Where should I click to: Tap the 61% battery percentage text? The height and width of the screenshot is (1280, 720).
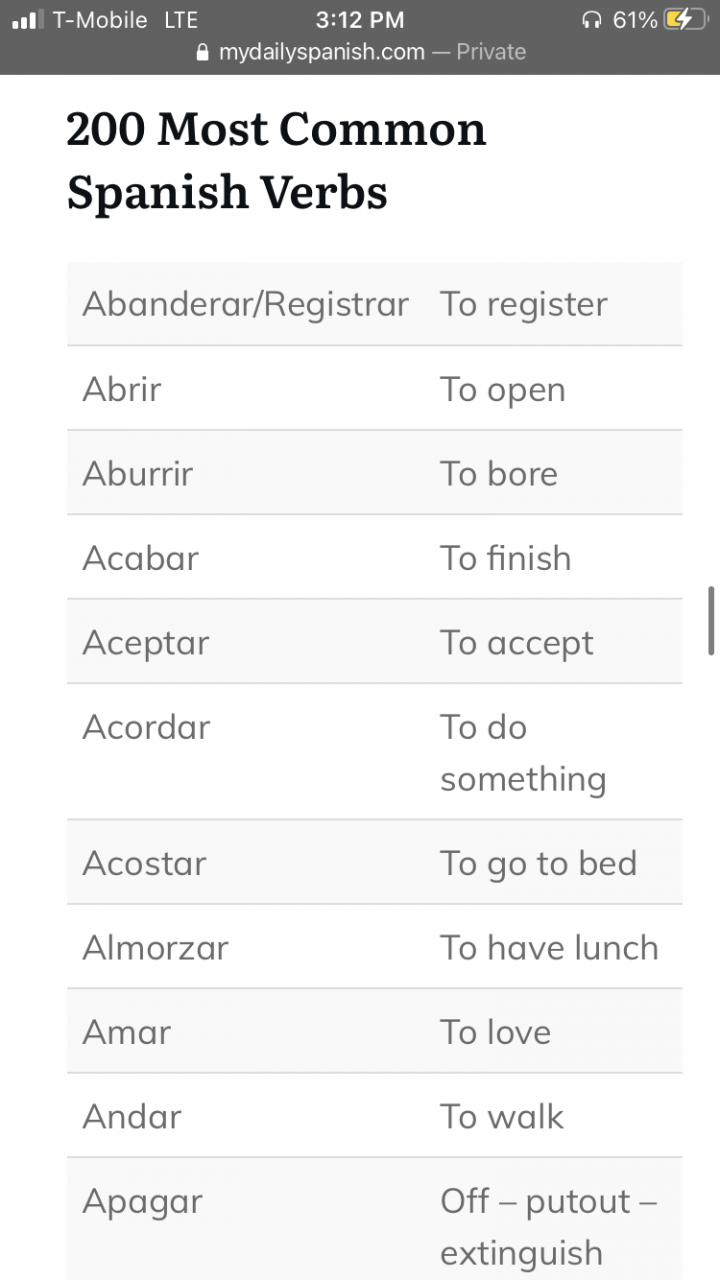click(x=634, y=20)
